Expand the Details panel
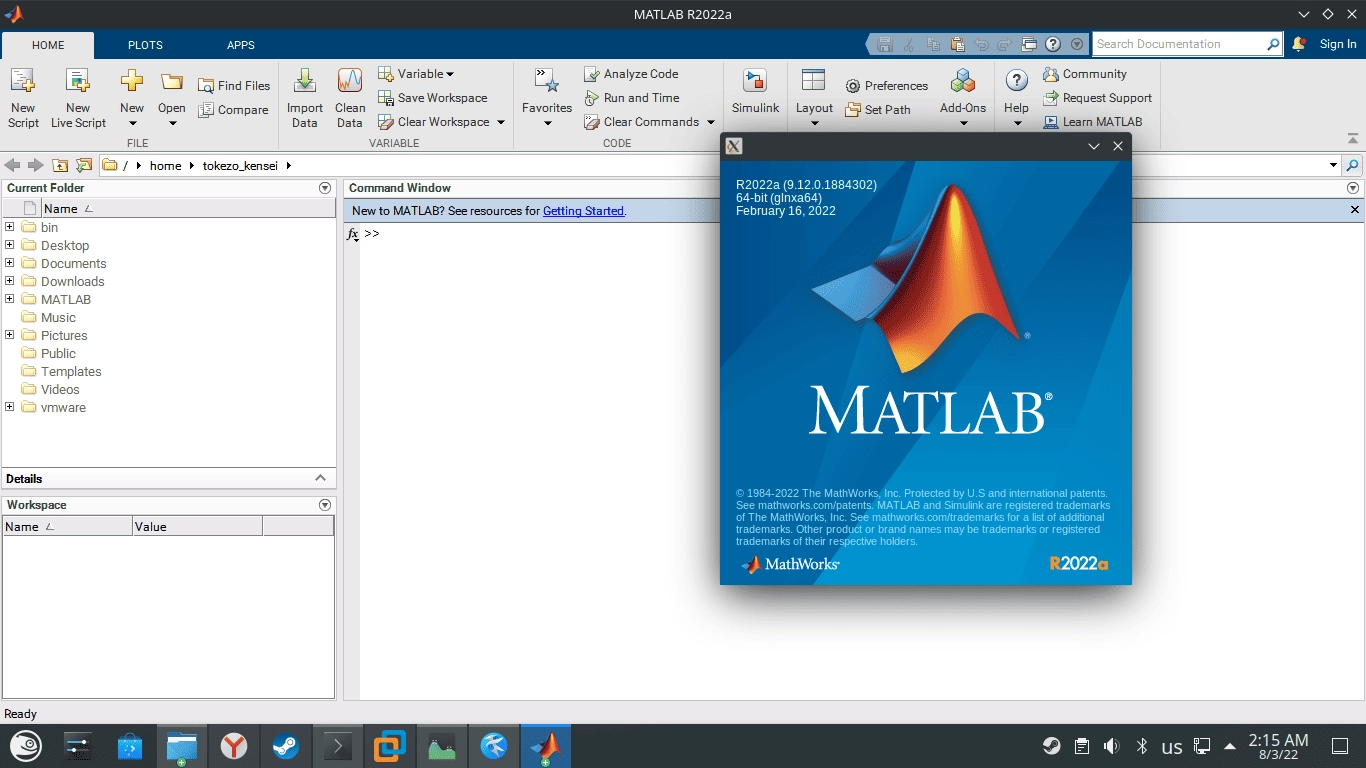 320,478
